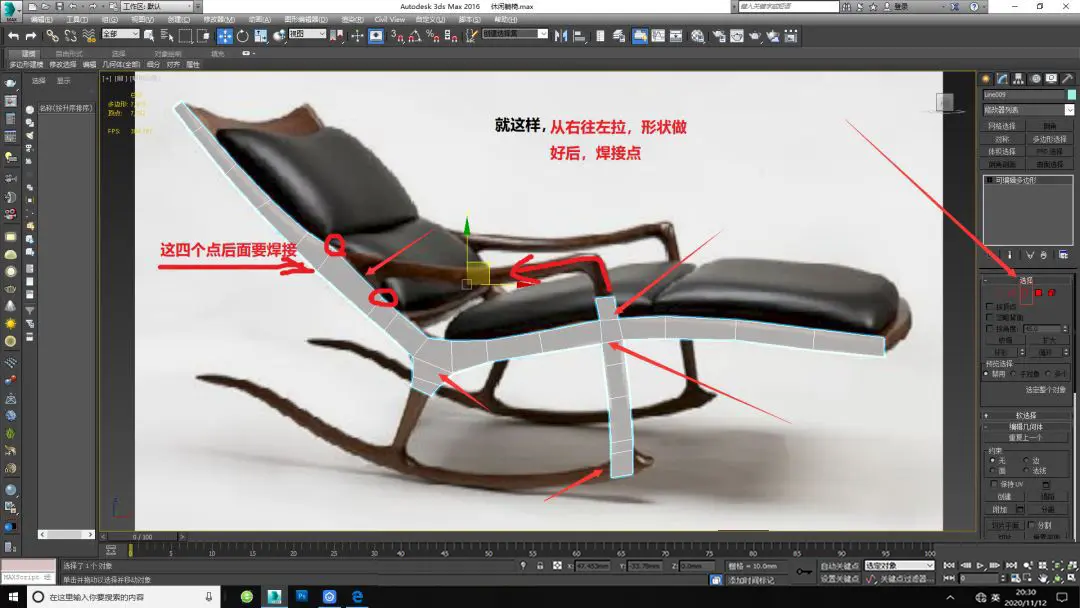
Task: Click the Redo arrow in main toolbar
Action: pos(31,36)
